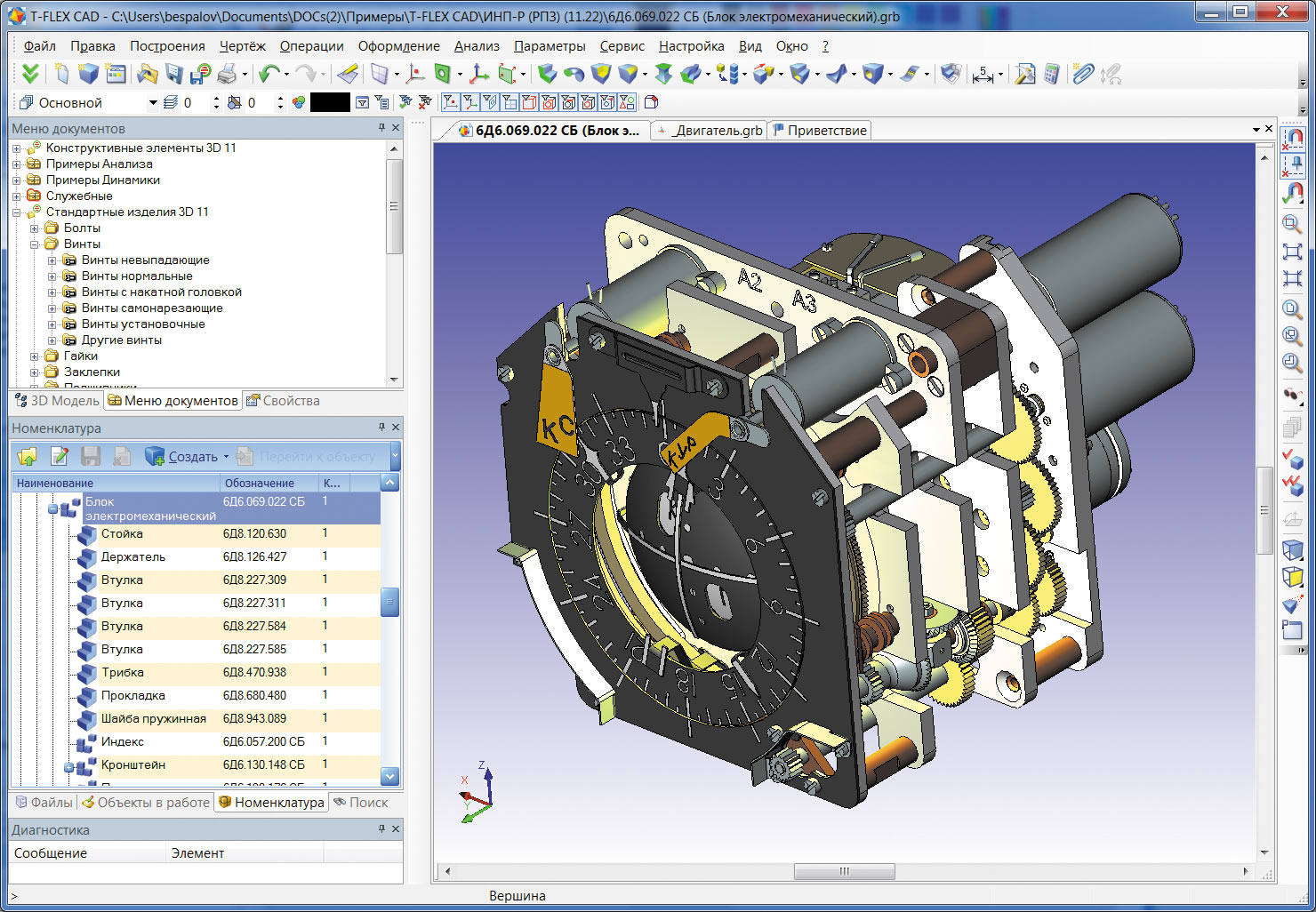This screenshot has width=1316, height=912.
Task: Pin the Диагностика panel
Action: coord(381,829)
